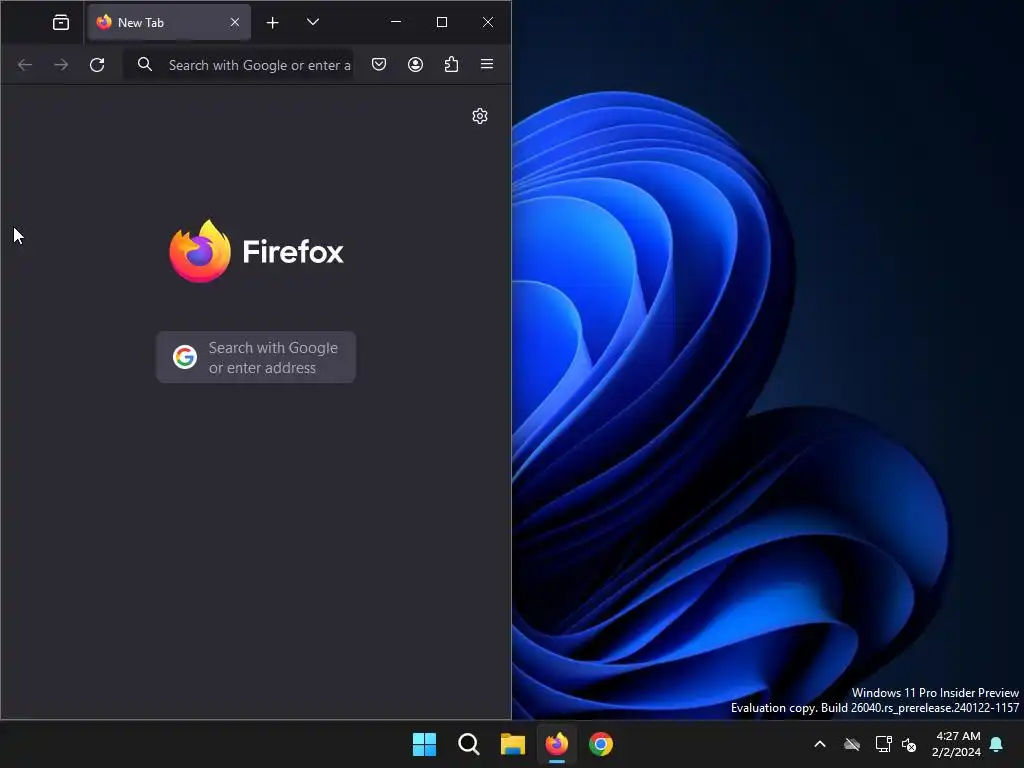Open Firefox application hamburger menu
1024x768 pixels.
pyautogui.click(x=487, y=64)
